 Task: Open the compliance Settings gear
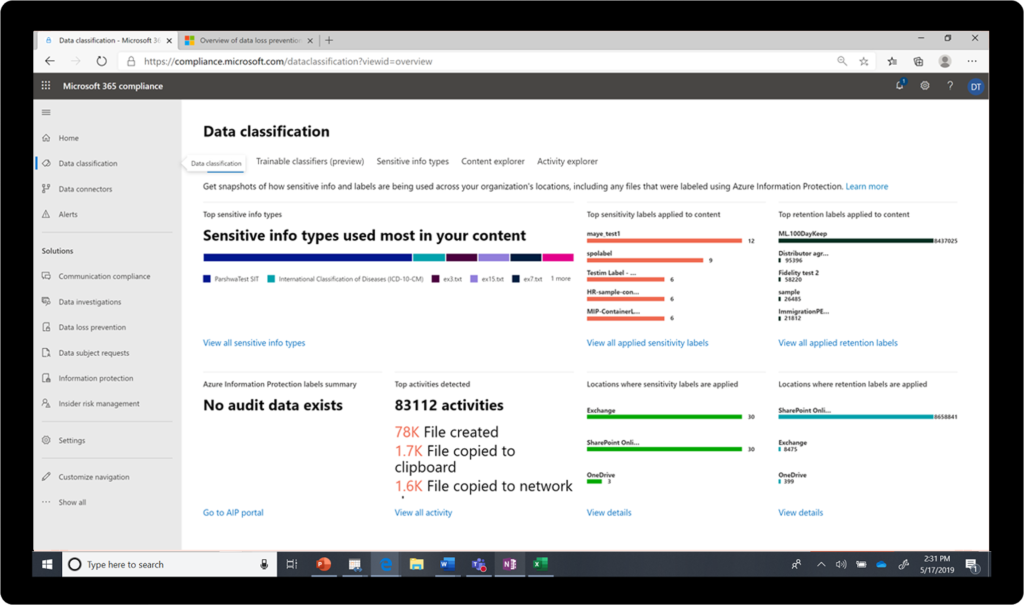(x=925, y=86)
